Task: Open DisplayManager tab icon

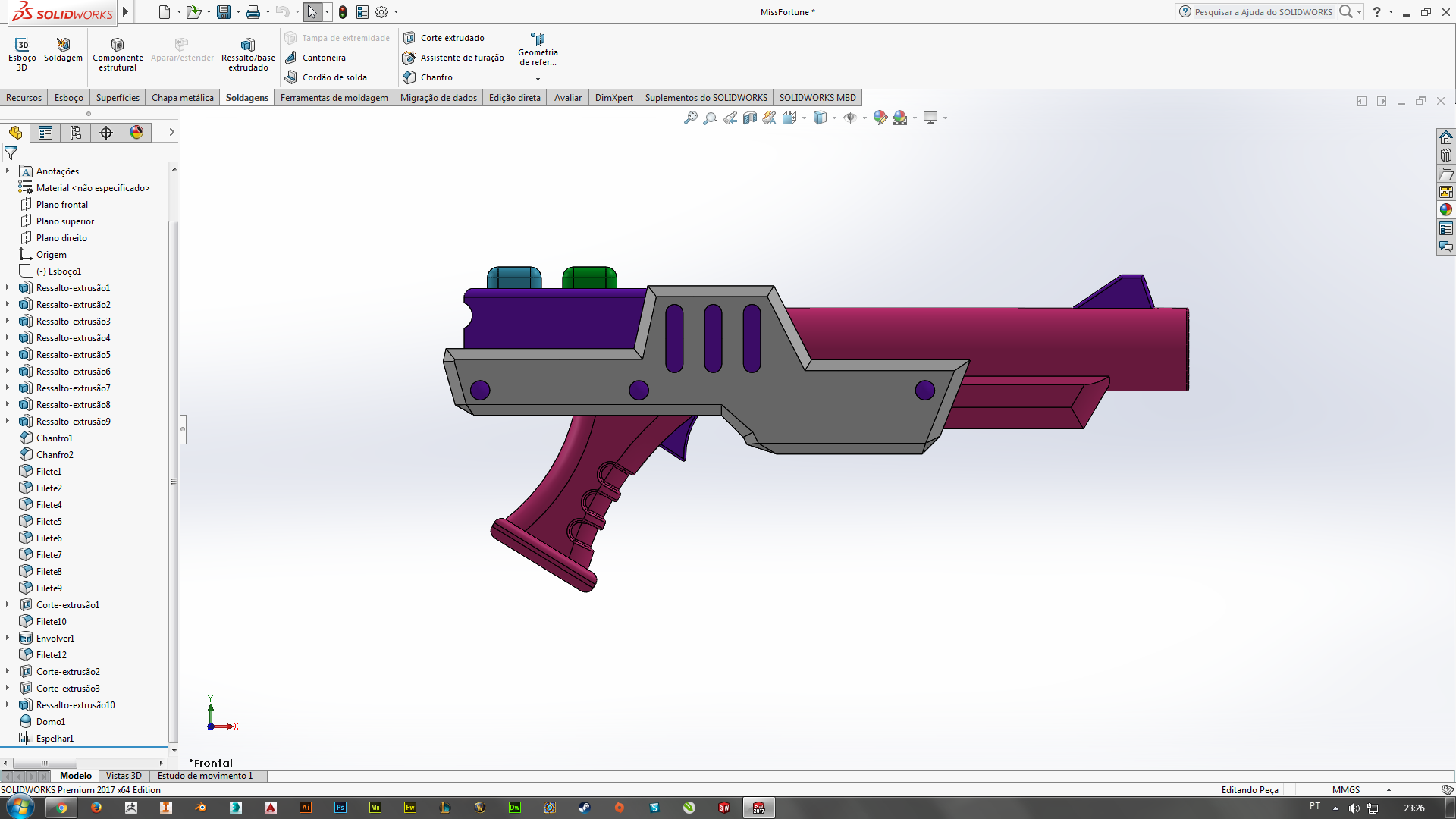Action: [x=136, y=133]
